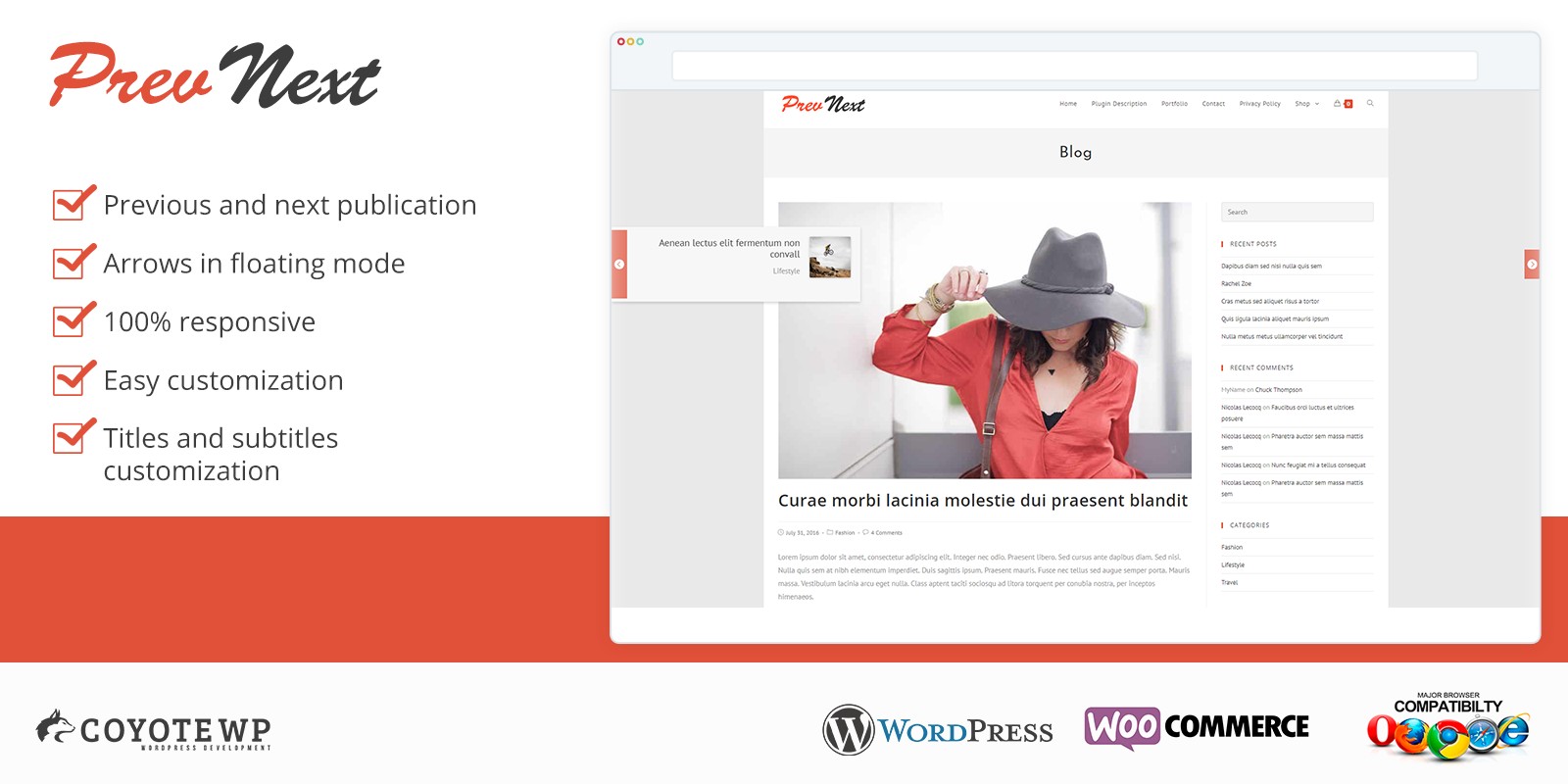Click the 'RECENT COMMENTS' sidebar heading
This screenshot has width=1568, height=784.
coord(1261,367)
